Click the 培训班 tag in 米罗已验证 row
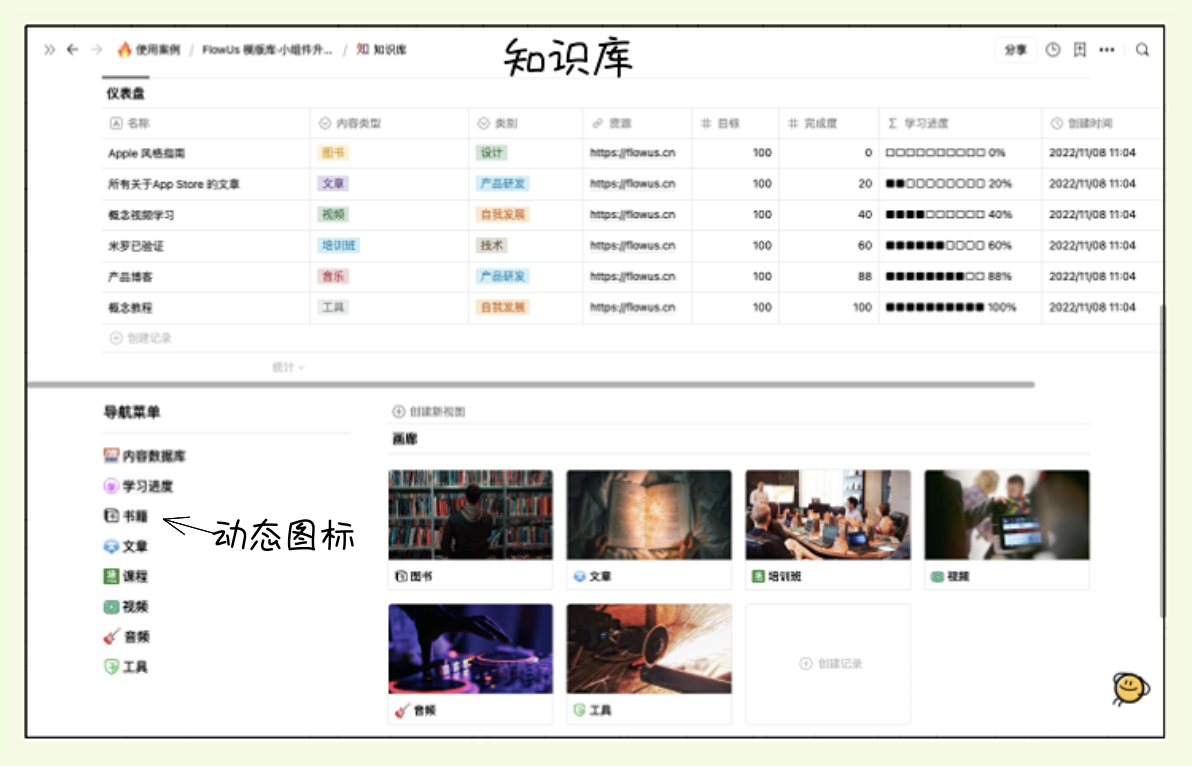The width and height of the screenshot is (1192, 766). 338,245
